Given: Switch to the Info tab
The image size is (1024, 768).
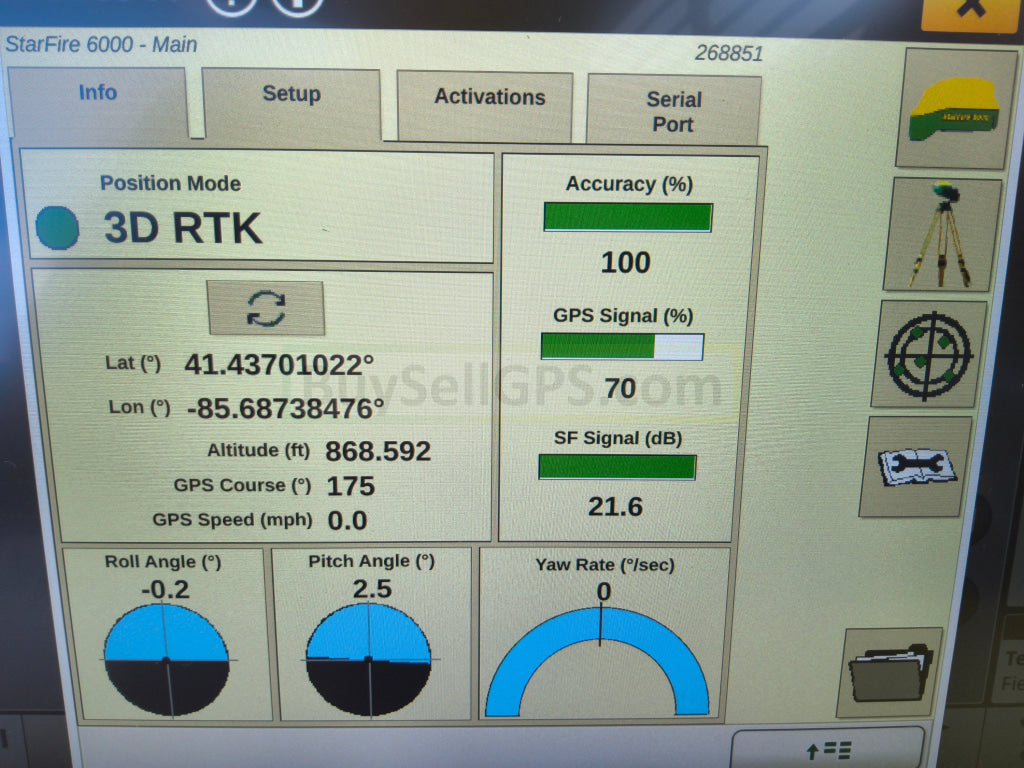Looking at the screenshot, I should (97, 94).
